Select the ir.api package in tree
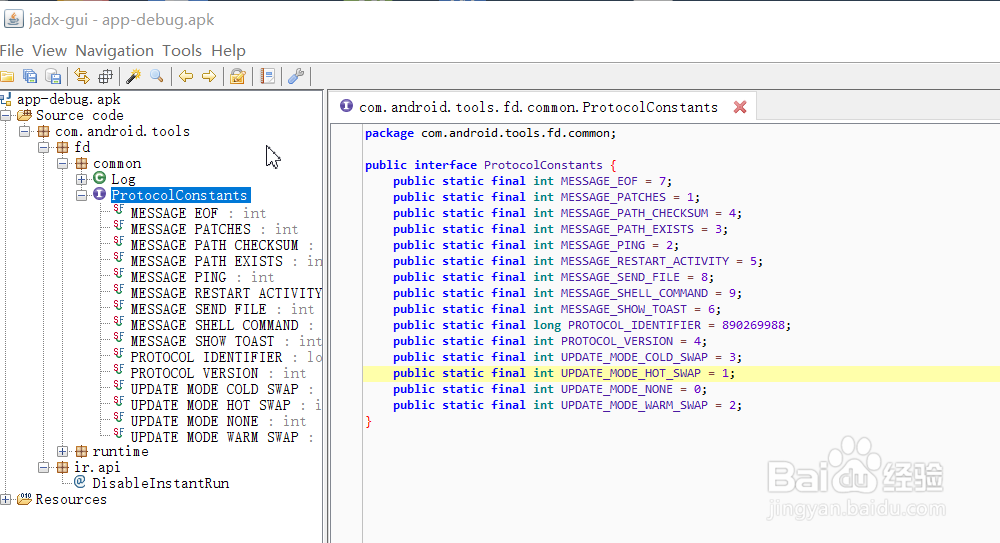The height and width of the screenshot is (543, 1000). click(x=97, y=467)
